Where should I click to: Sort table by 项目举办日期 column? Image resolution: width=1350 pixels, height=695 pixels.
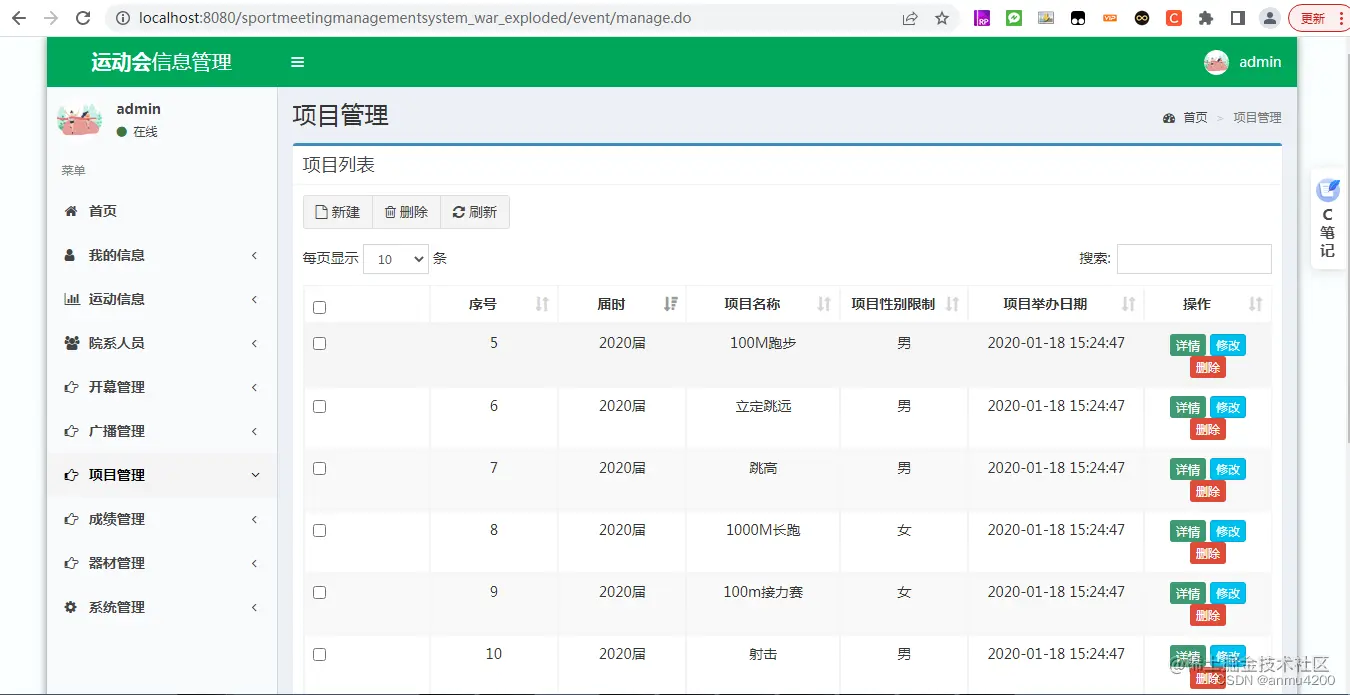pos(1056,304)
